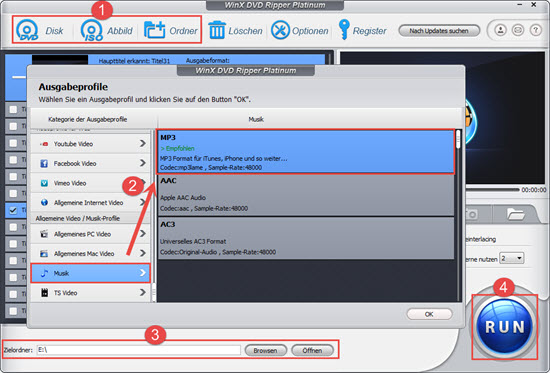Click music note icon beside Musik

click(44, 273)
